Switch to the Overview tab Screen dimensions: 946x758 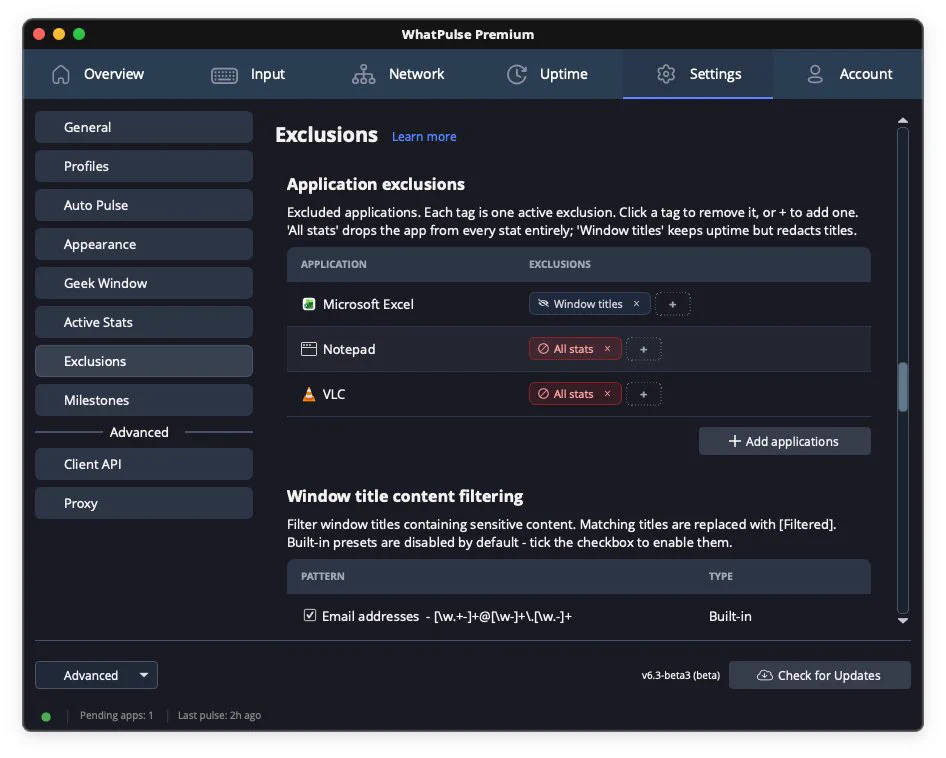(98, 74)
